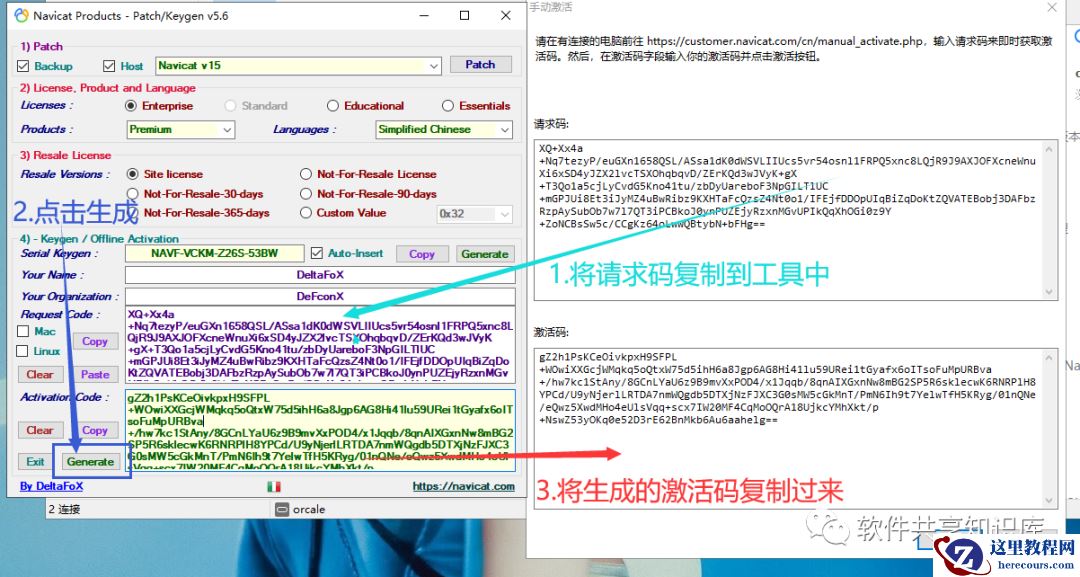Click the Your Organization field DeFconX
Viewport: 1080px width, 577px height.
coord(320,296)
